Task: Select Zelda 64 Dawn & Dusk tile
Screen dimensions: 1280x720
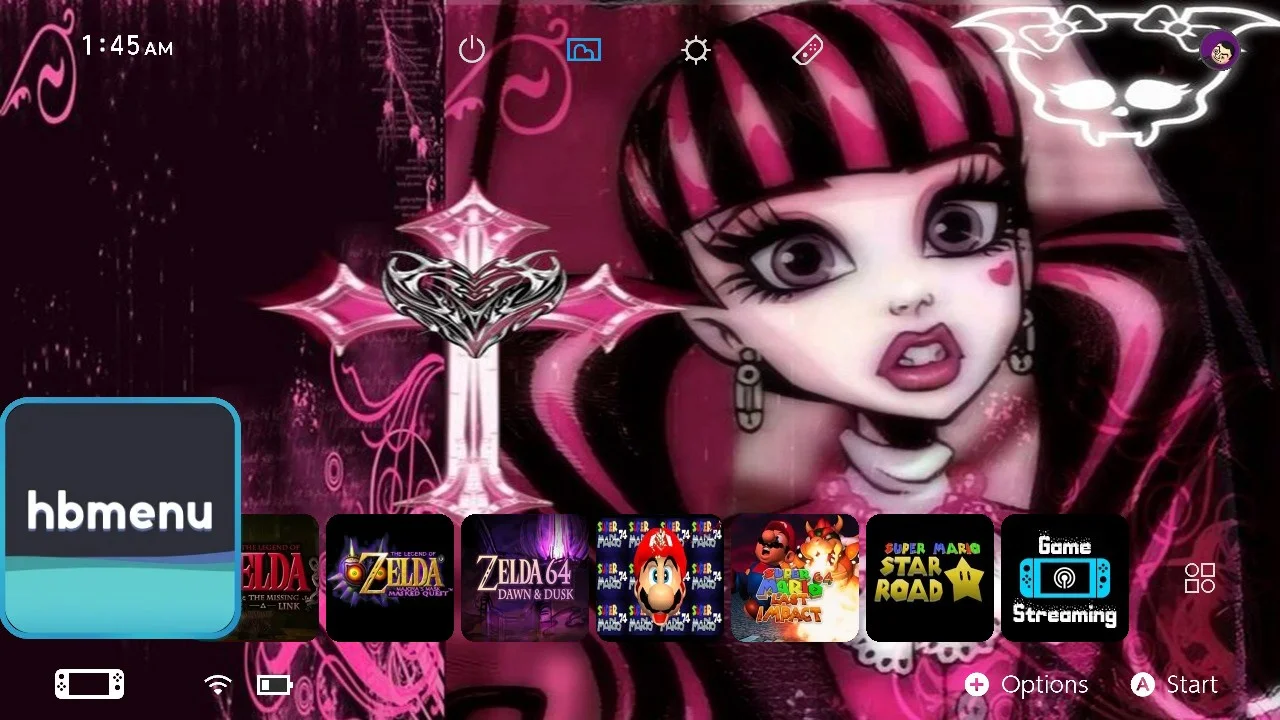Action: [525, 578]
